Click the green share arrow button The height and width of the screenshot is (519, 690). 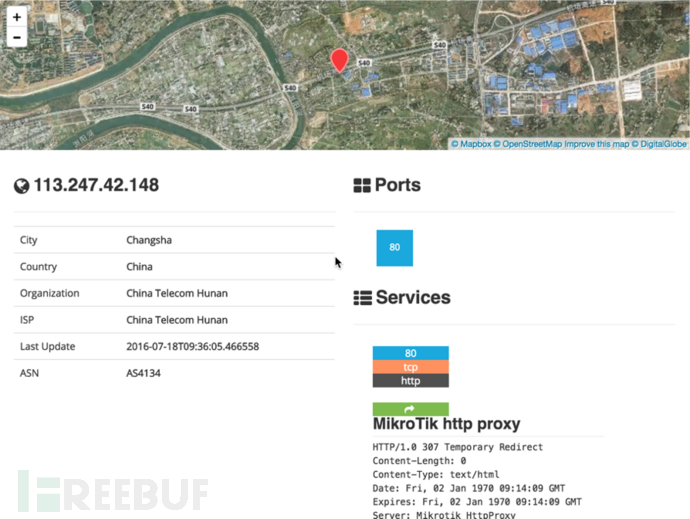[410, 409]
